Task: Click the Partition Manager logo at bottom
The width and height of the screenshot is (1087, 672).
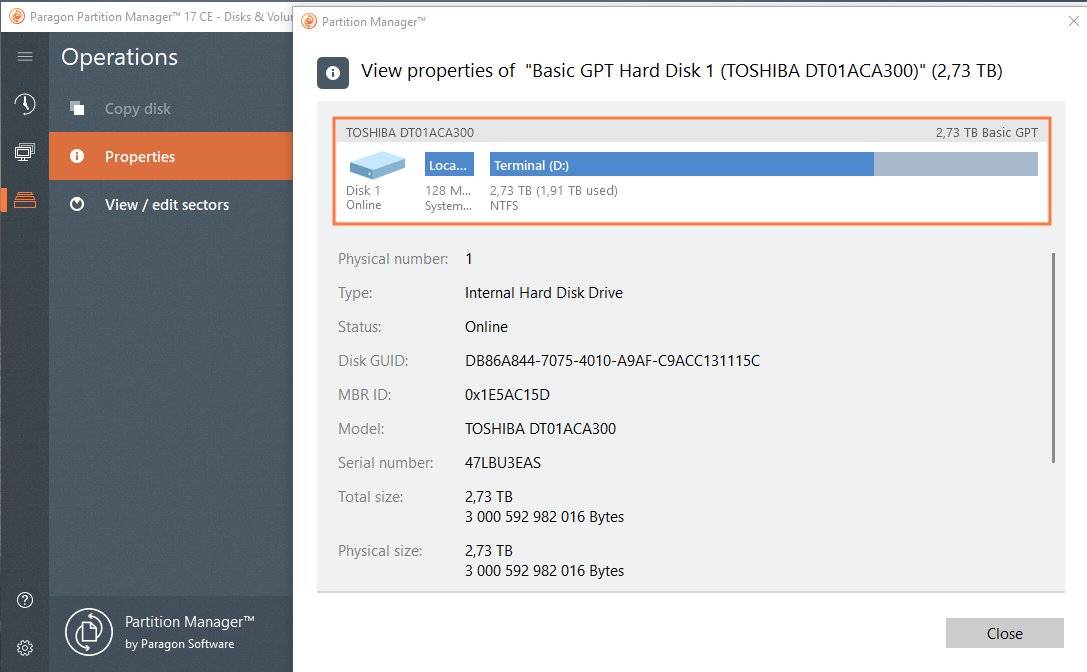Action: point(89,632)
